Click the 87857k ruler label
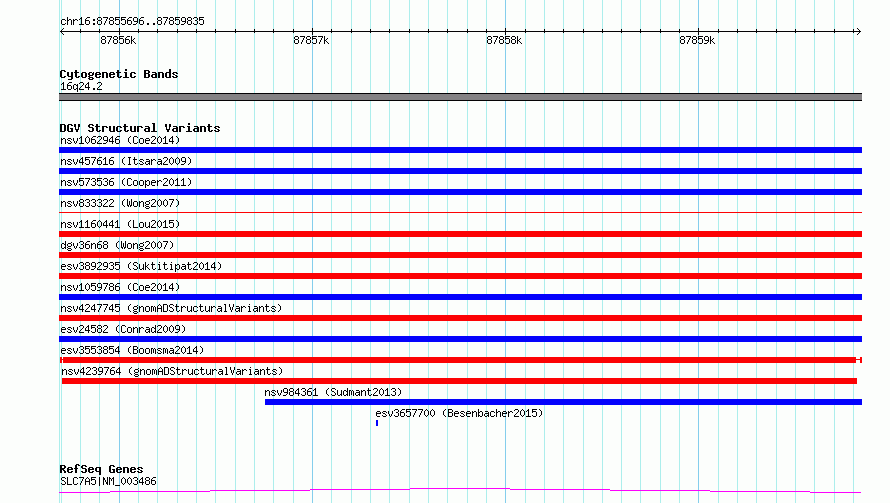This screenshot has width=890, height=503. click(311, 40)
